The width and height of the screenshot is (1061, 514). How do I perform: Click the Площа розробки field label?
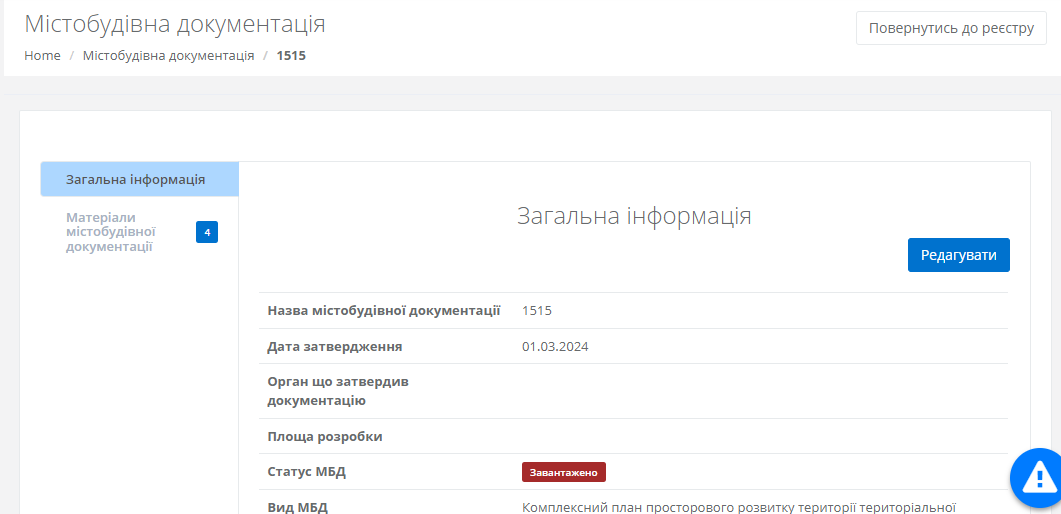325,437
